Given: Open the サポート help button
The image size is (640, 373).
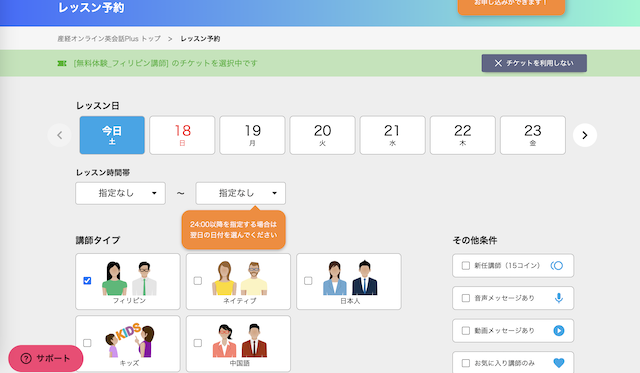Looking at the screenshot, I should [46, 359].
